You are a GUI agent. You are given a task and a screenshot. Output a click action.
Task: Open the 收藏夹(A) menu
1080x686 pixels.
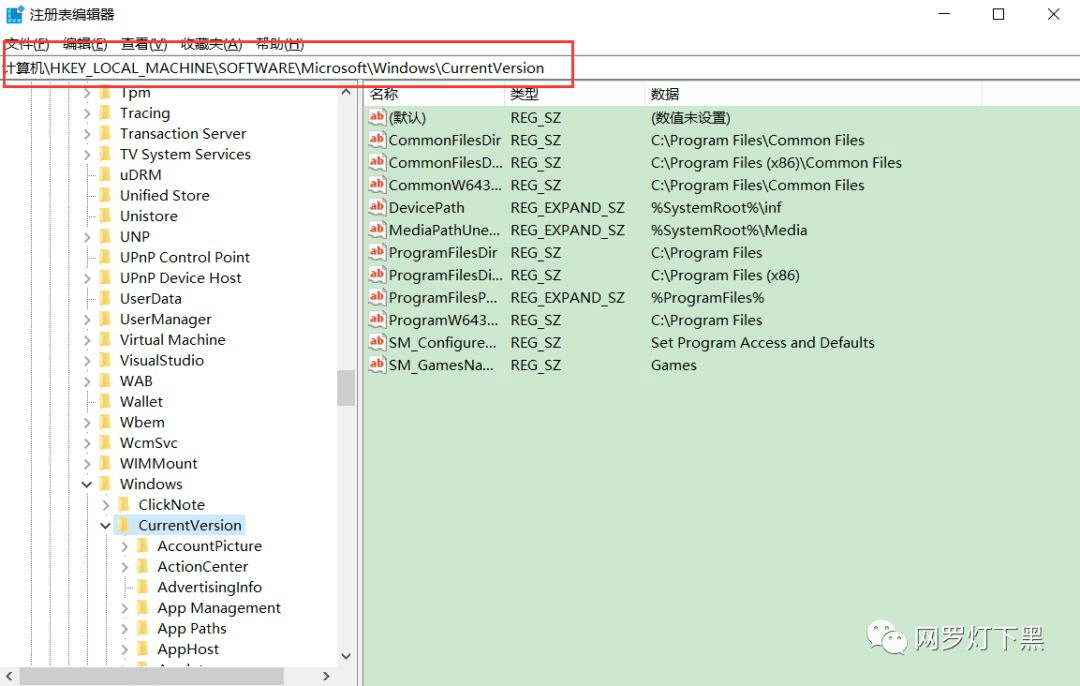click(x=211, y=45)
